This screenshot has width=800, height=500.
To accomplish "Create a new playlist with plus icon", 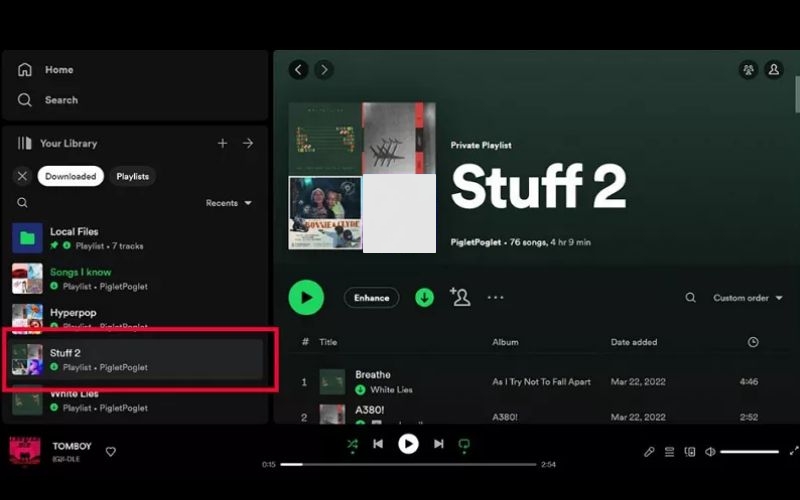I will coord(222,143).
